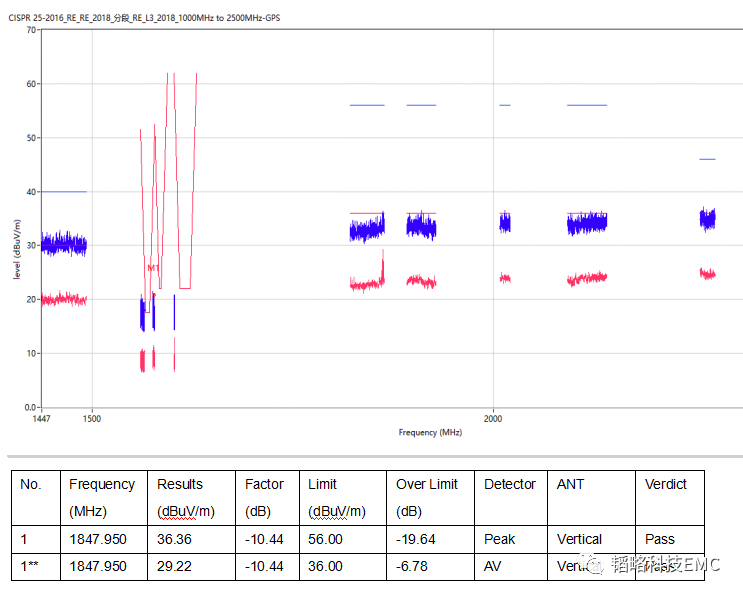Select the Over Limit column header
This screenshot has height=596, width=743.
pyautogui.click(x=427, y=484)
